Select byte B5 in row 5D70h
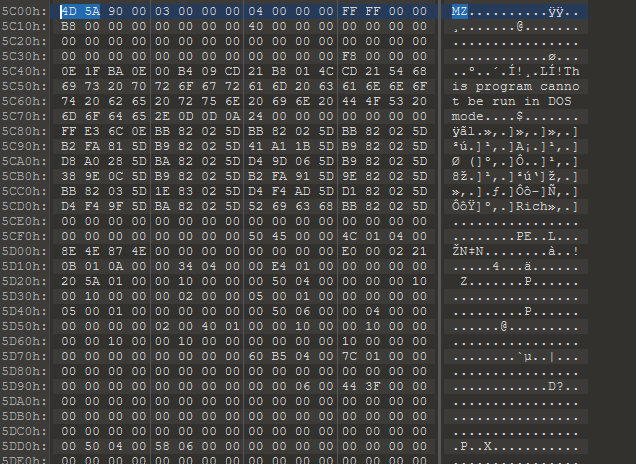 [279, 357]
